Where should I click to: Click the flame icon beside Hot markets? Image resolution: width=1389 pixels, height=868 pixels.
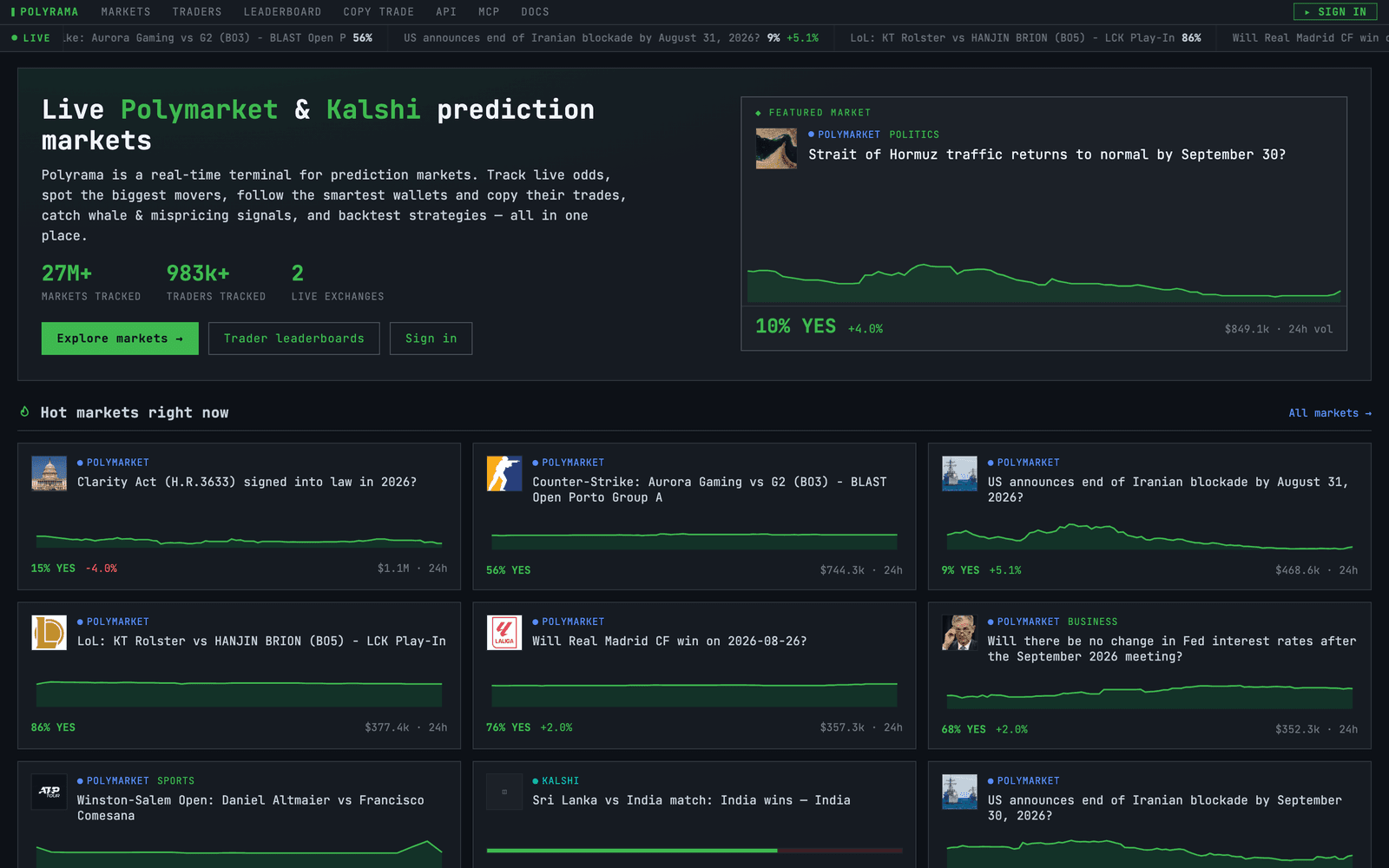pyautogui.click(x=25, y=412)
